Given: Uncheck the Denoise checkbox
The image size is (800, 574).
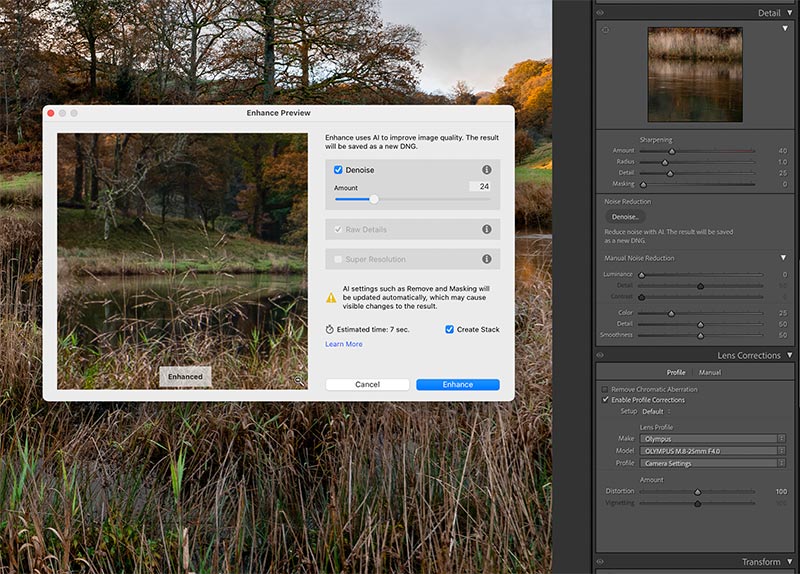Looking at the screenshot, I should pos(338,170).
